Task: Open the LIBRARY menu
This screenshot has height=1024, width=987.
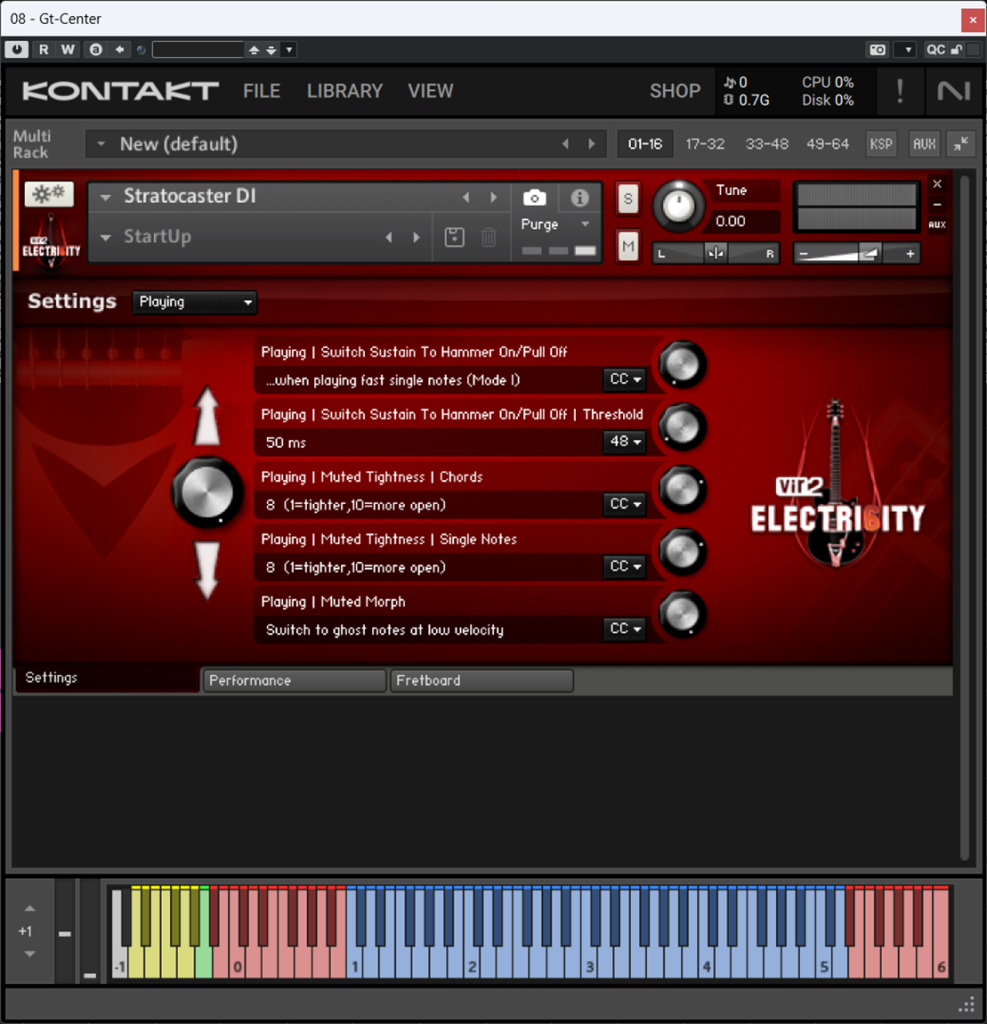Action: 344,91
